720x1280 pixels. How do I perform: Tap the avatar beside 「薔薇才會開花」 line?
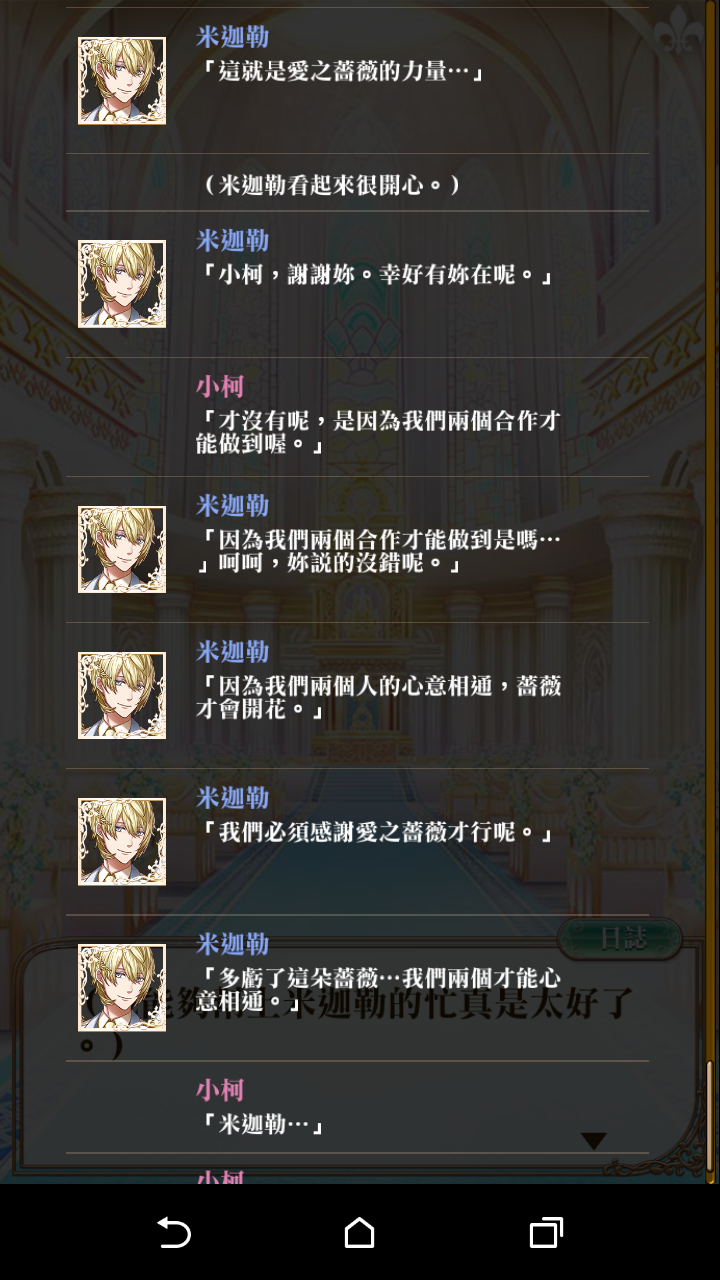[x=122, y=695]
